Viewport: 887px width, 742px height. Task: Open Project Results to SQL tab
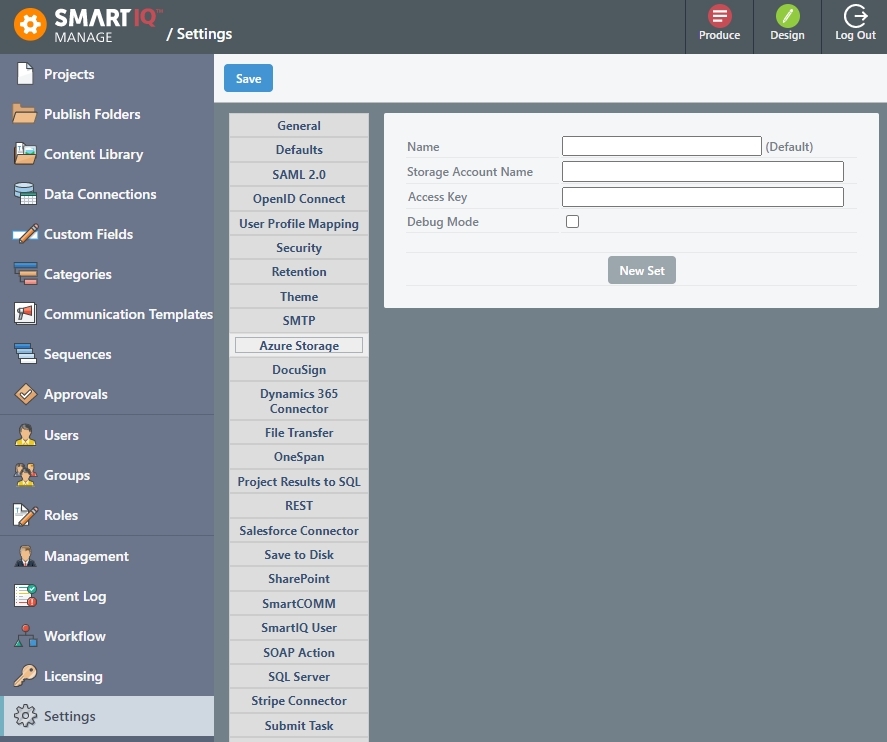point(299,481)
